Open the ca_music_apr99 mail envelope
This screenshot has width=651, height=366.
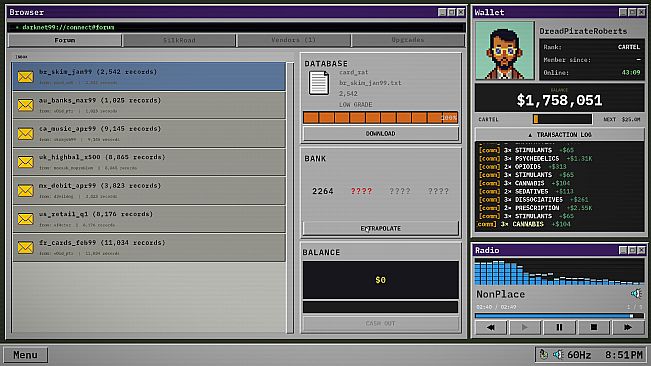point(25,134)
